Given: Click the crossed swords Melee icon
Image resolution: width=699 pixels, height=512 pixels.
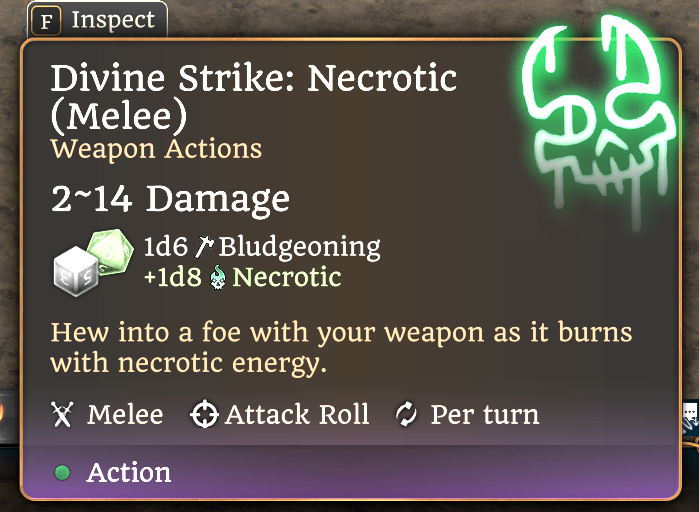Looking at the screenshot, I should [62, 414].
